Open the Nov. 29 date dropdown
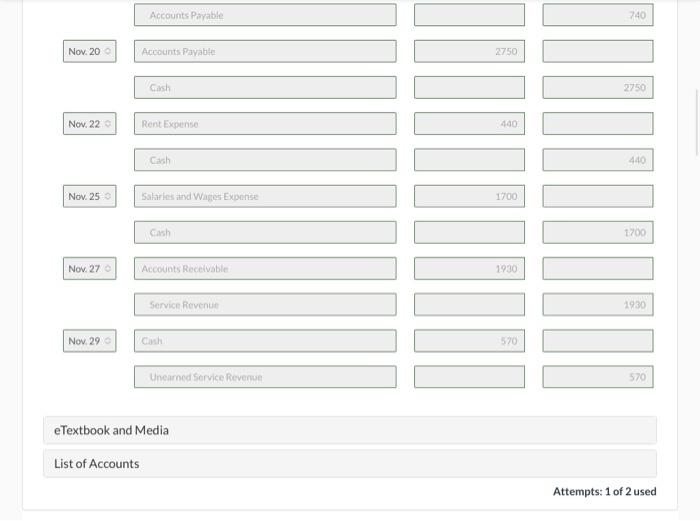The image size is (700, 521). click(90, 341)
